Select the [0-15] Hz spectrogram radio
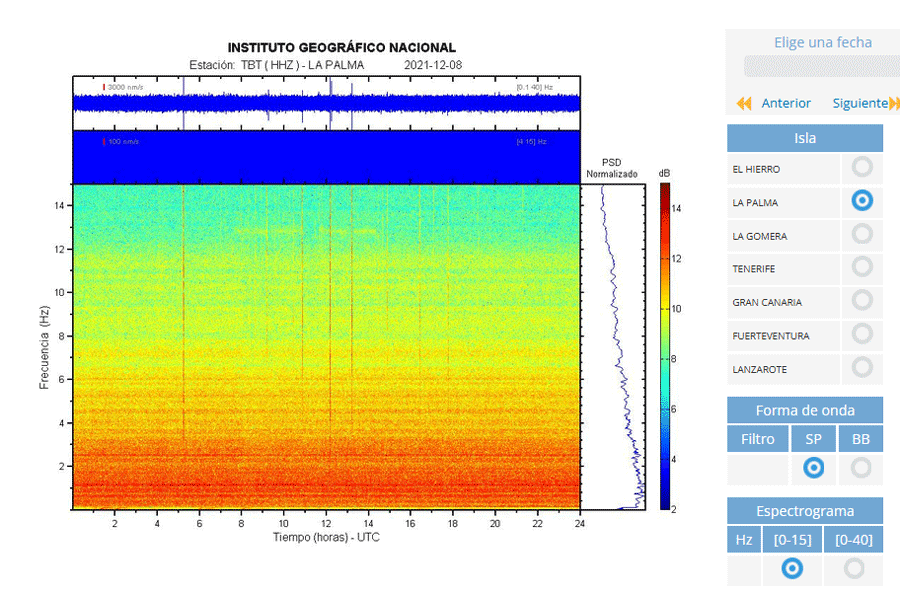Screen dimensions: 900x595 point(792,569)
